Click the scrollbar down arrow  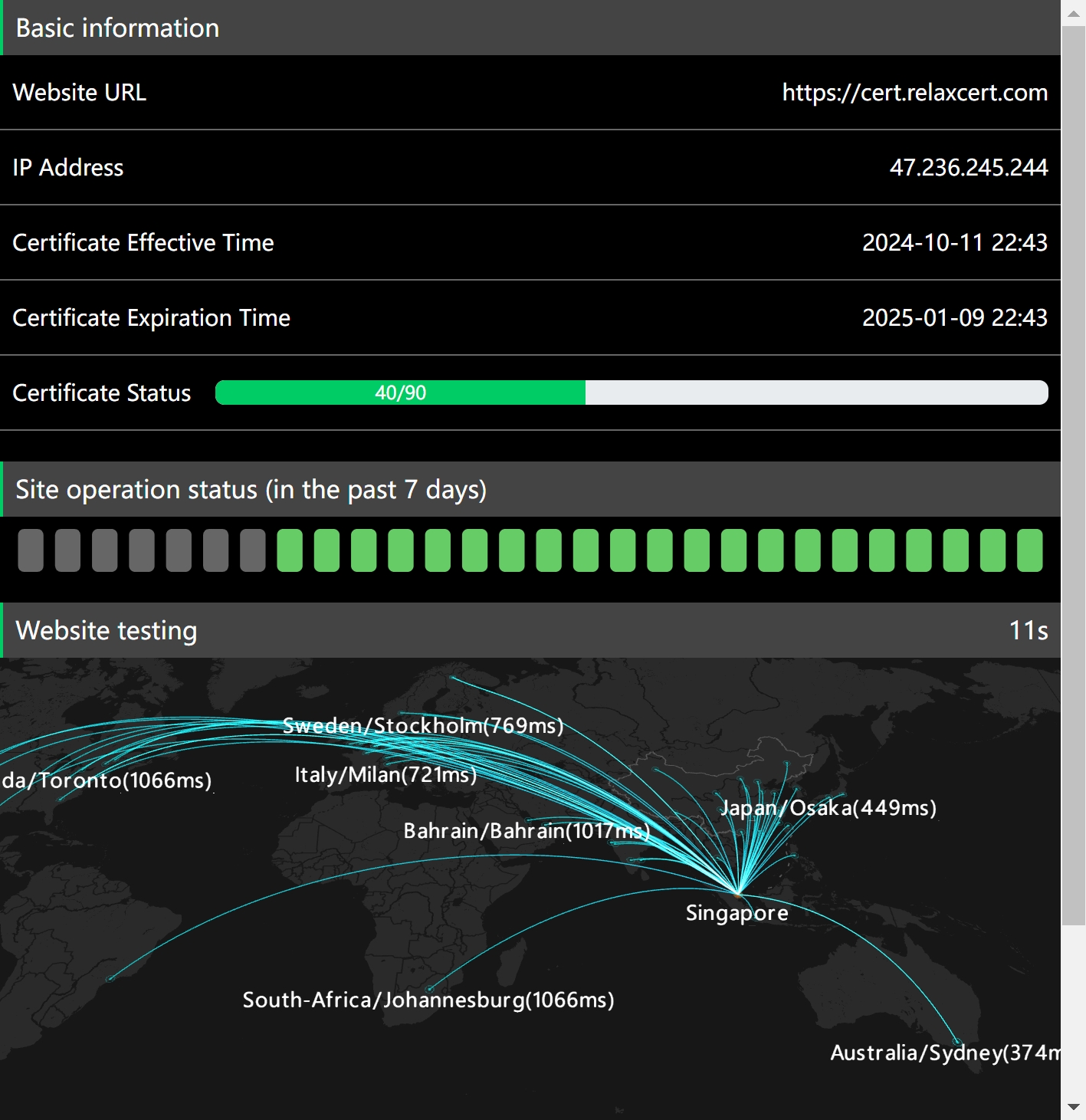(x=1074, y=1107)
